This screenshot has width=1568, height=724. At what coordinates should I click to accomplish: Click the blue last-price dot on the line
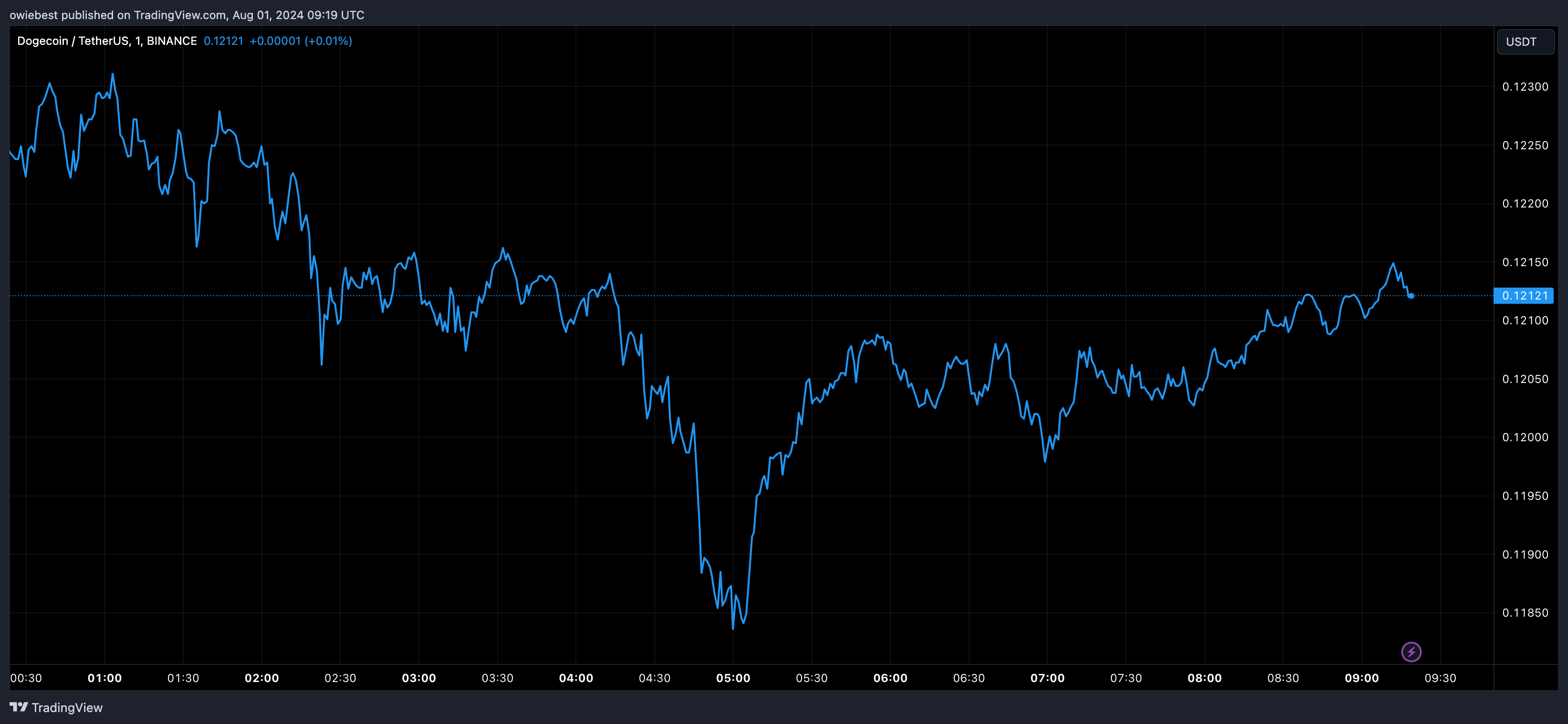tap(1411, 296)
